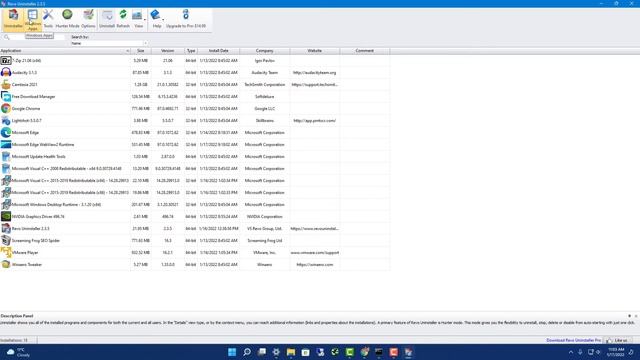Click NVIDIA Corporation company cell
The height and width of the screenshot is (360, 640).
[265, 216]
